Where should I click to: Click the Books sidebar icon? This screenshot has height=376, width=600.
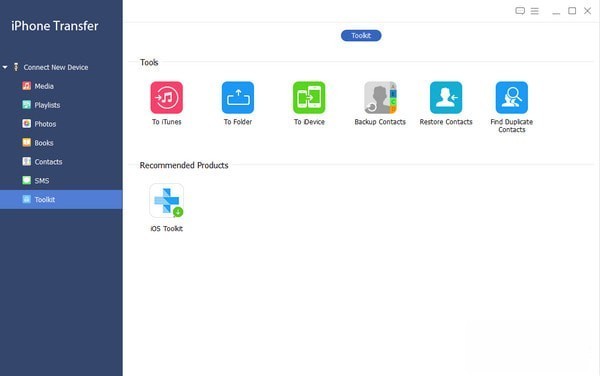click(26, 142)
